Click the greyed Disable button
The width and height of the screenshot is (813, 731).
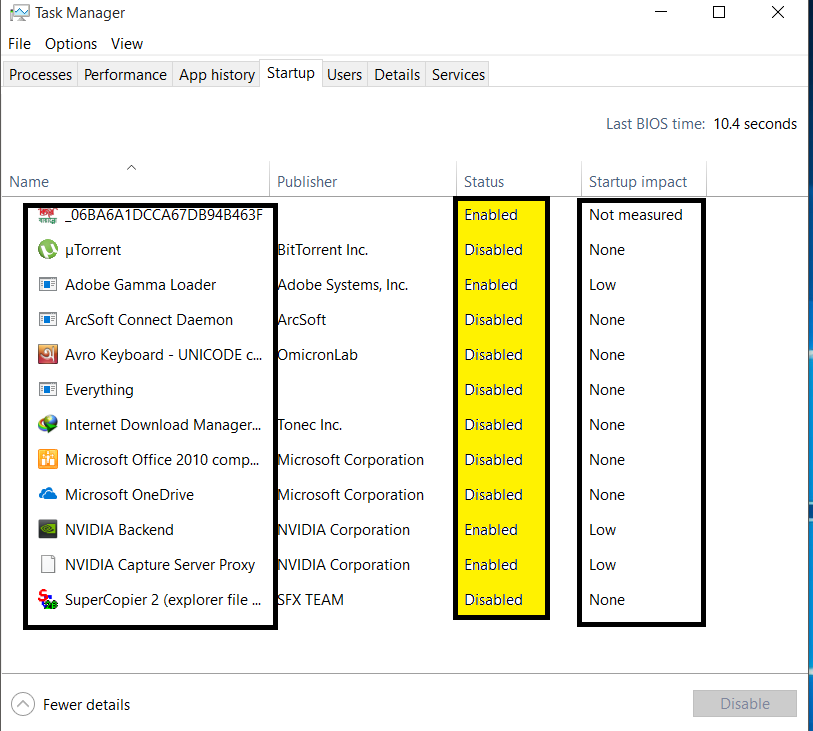pos(745,704)
